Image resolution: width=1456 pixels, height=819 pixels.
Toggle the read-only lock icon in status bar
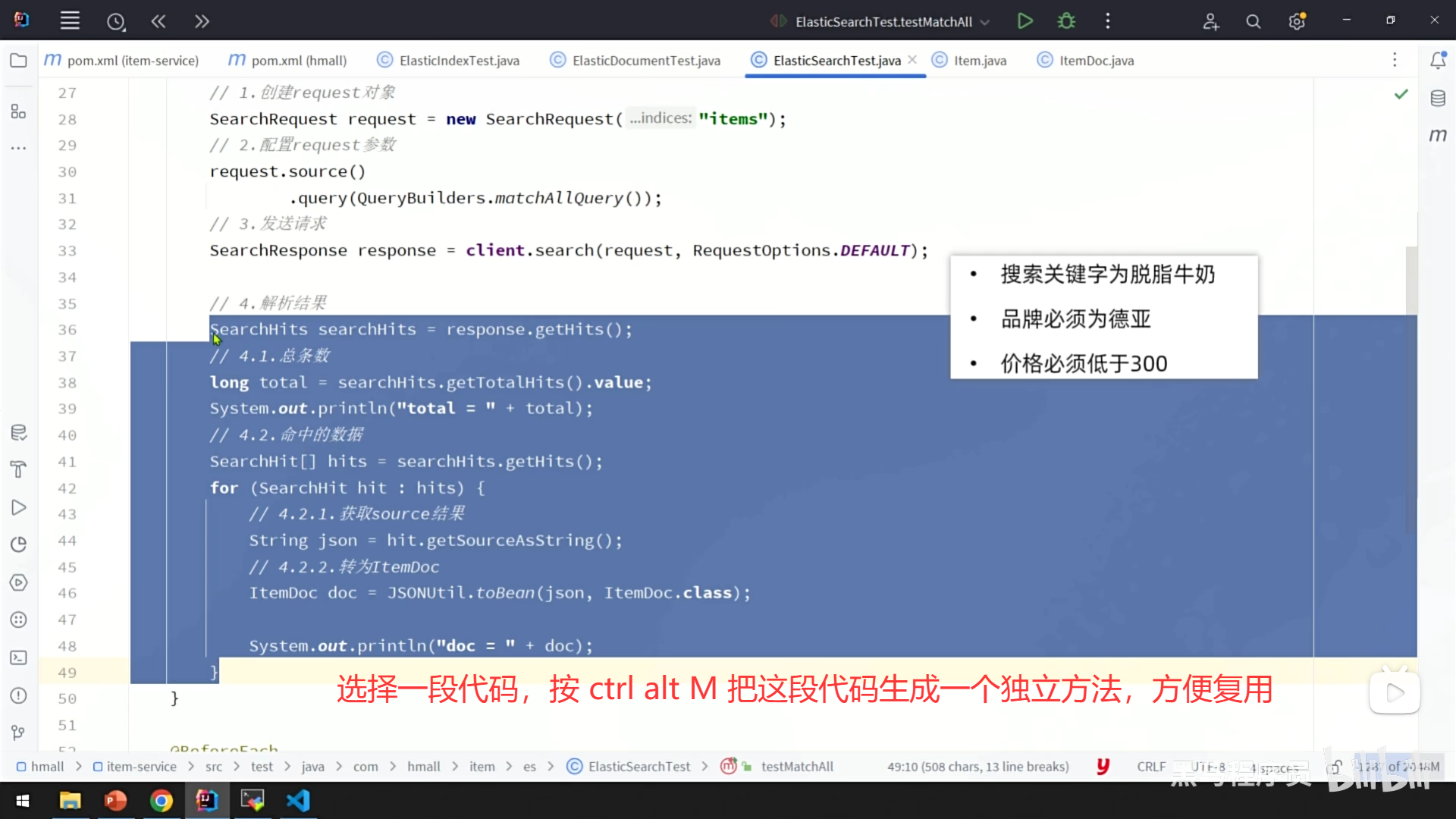point(1335,767)
